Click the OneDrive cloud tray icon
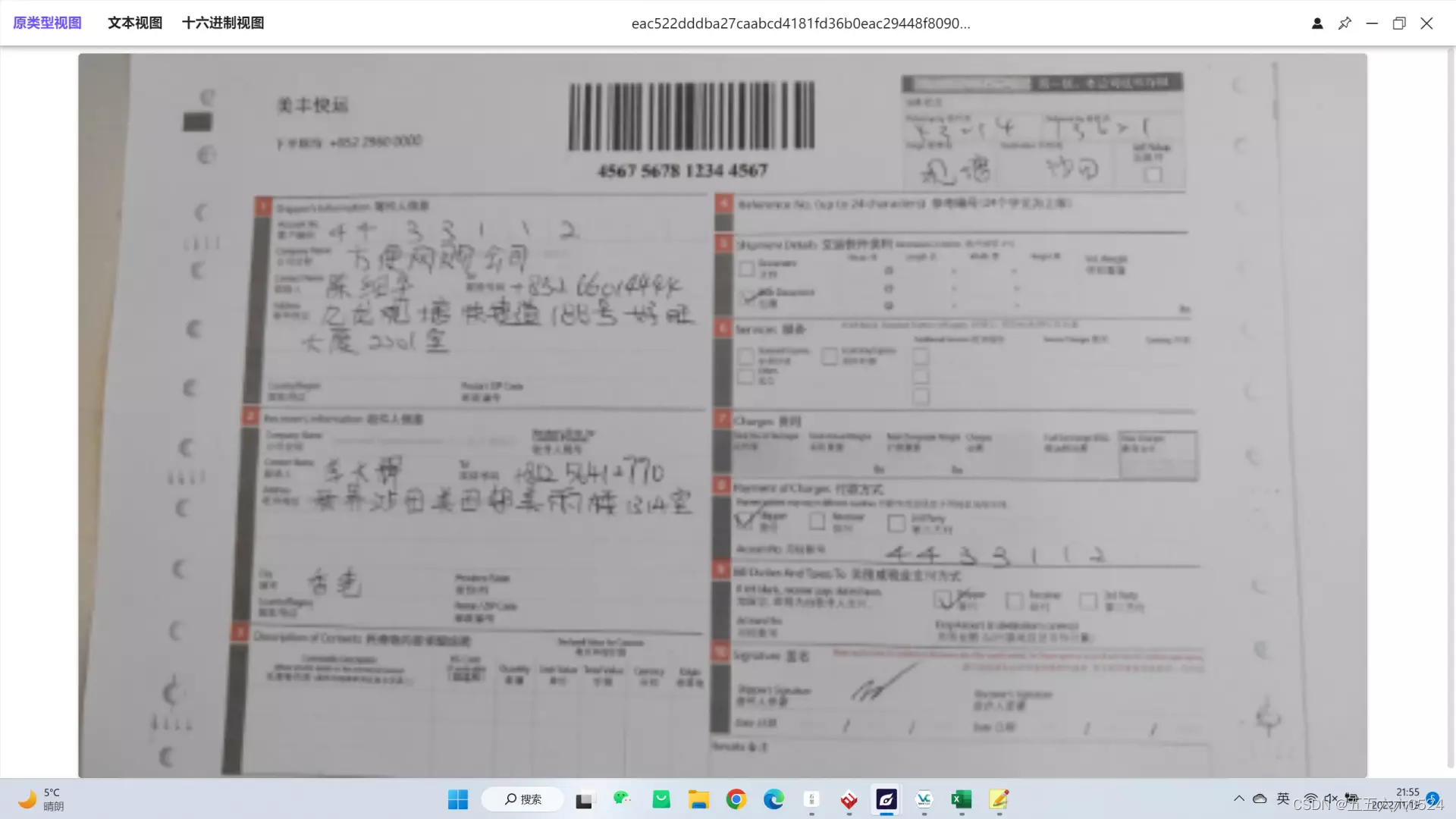Image resolution: width=1456 pixels, height=819 pixels. pyautogui.click(x=1260, y=799)
